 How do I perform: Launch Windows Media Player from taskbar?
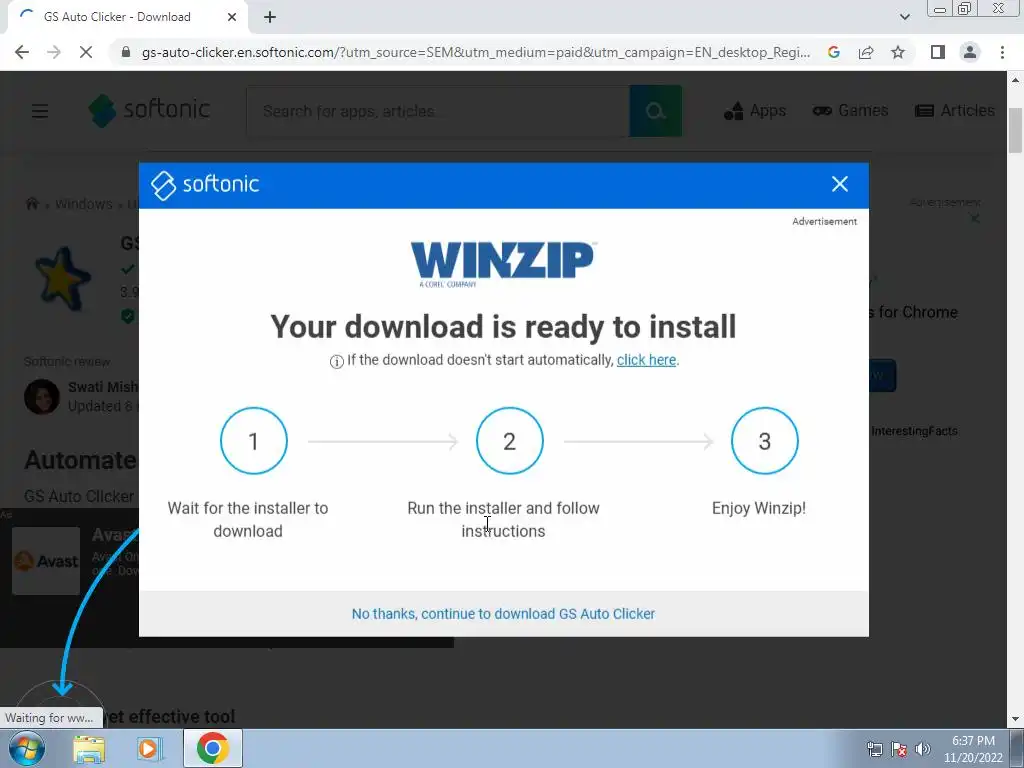150,749
